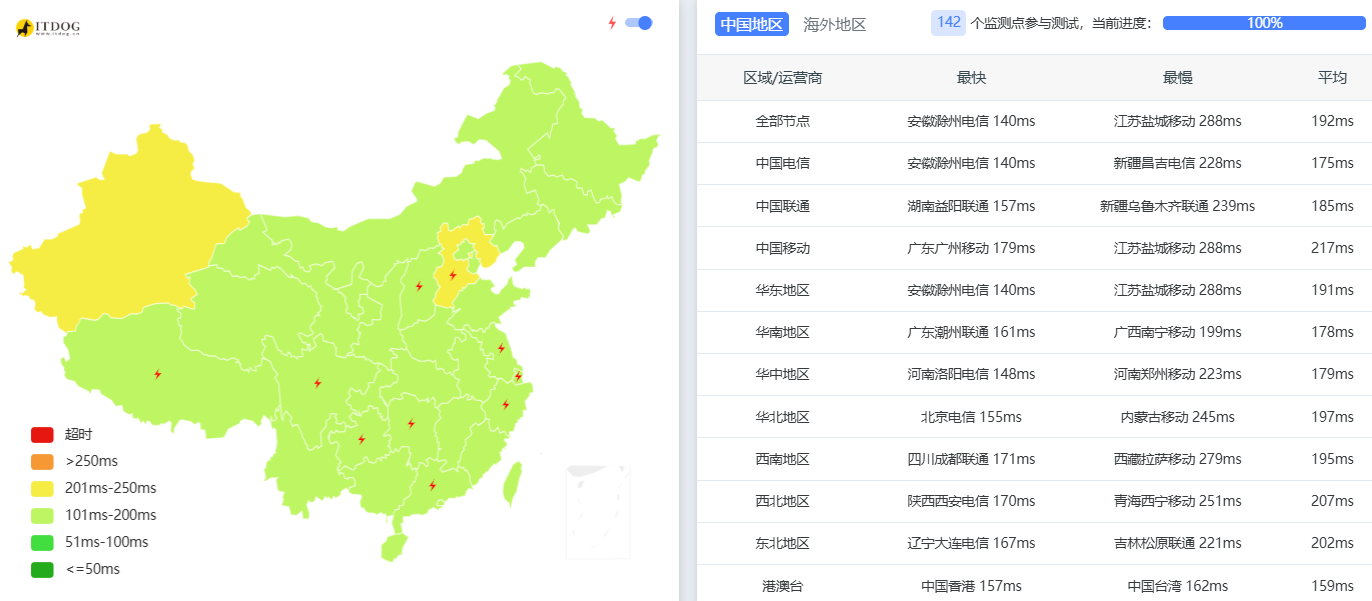Click the 辽宁大连电信 167ms cell
Screen dimensions: 1372x601
click(x=971, y=543)
